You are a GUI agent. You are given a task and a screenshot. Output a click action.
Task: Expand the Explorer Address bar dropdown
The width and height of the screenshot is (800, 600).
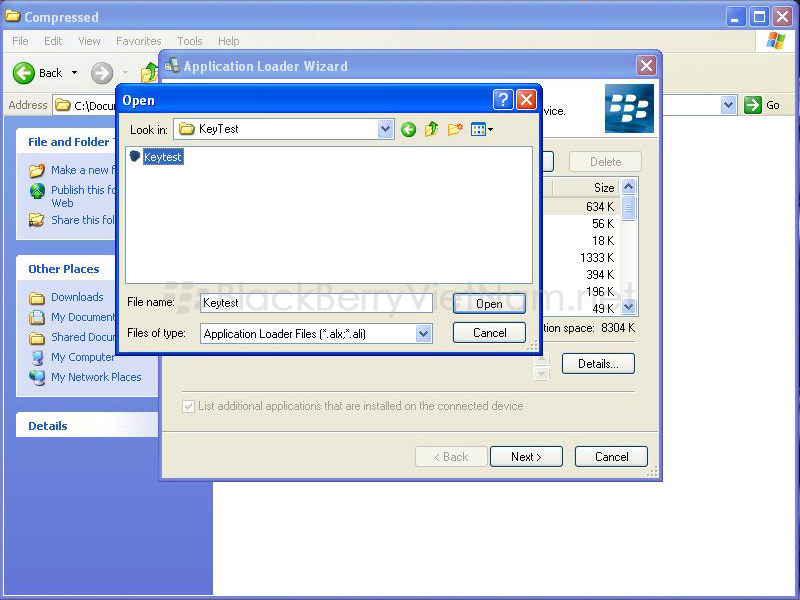point(729,105)
